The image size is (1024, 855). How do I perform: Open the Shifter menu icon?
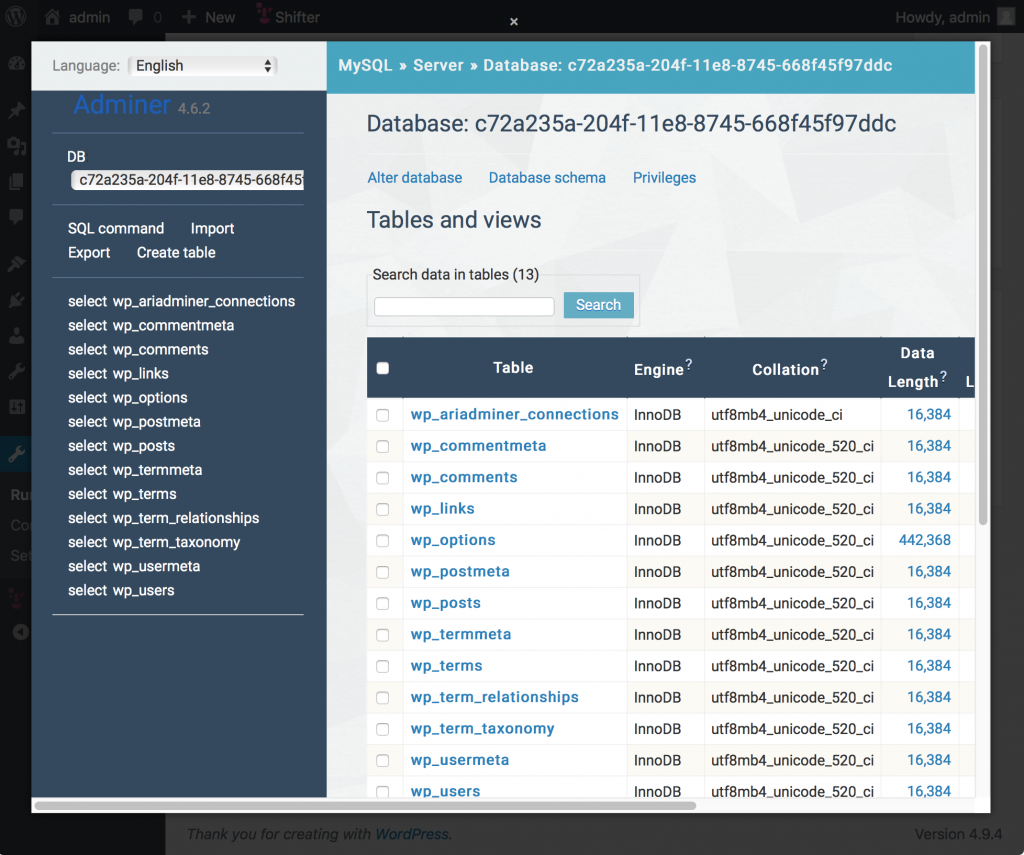click(264, 14)
